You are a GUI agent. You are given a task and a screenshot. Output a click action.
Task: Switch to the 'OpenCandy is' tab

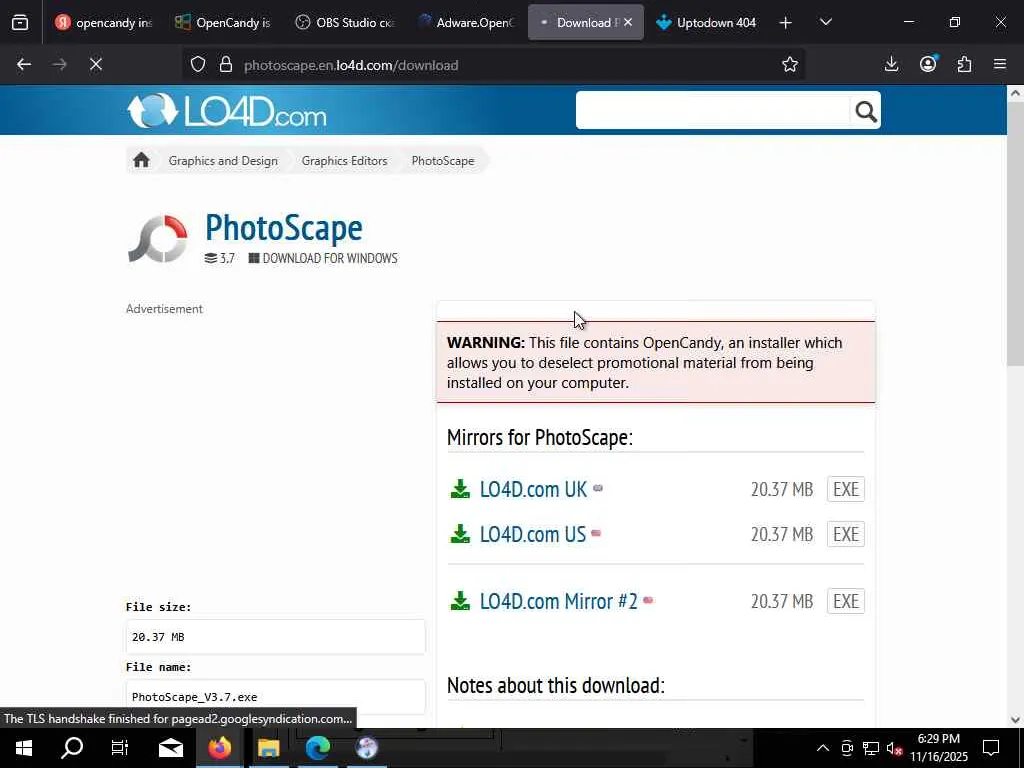[x=223, y=23]
